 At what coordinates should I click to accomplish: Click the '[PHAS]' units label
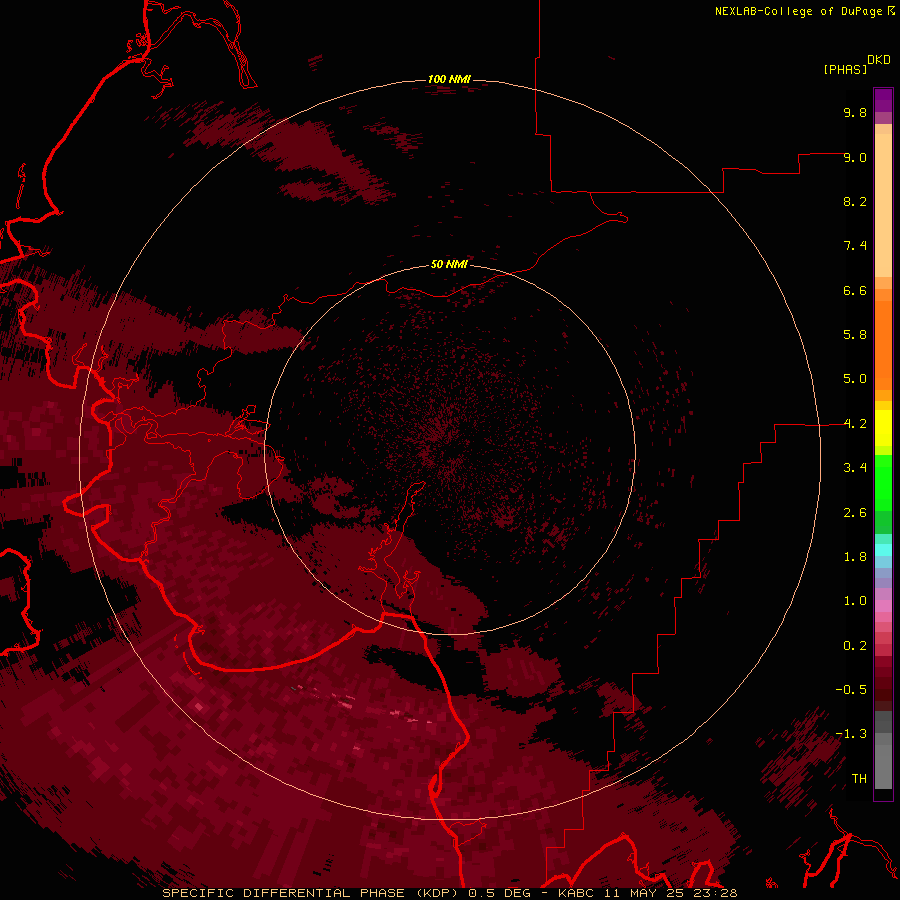tap(845, 70)
